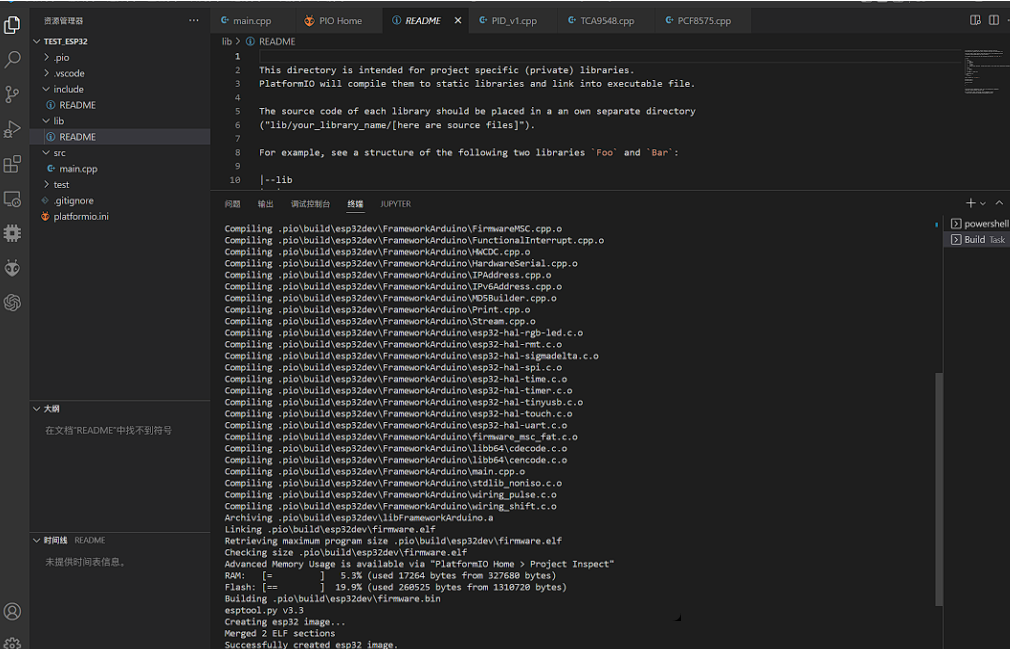Viewport: 1010px width, 649px height.
Task: Click the PlatformIO alien head icon
Action: click(13, 267)
